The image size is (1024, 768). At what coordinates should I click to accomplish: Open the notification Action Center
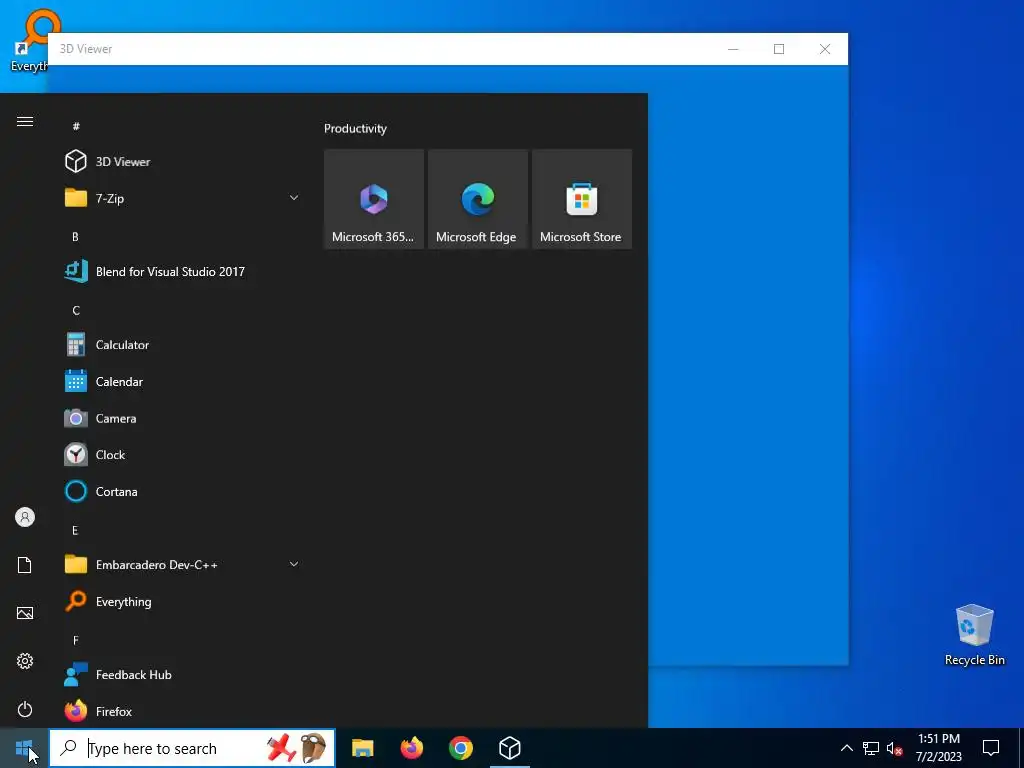click(991, 748)
